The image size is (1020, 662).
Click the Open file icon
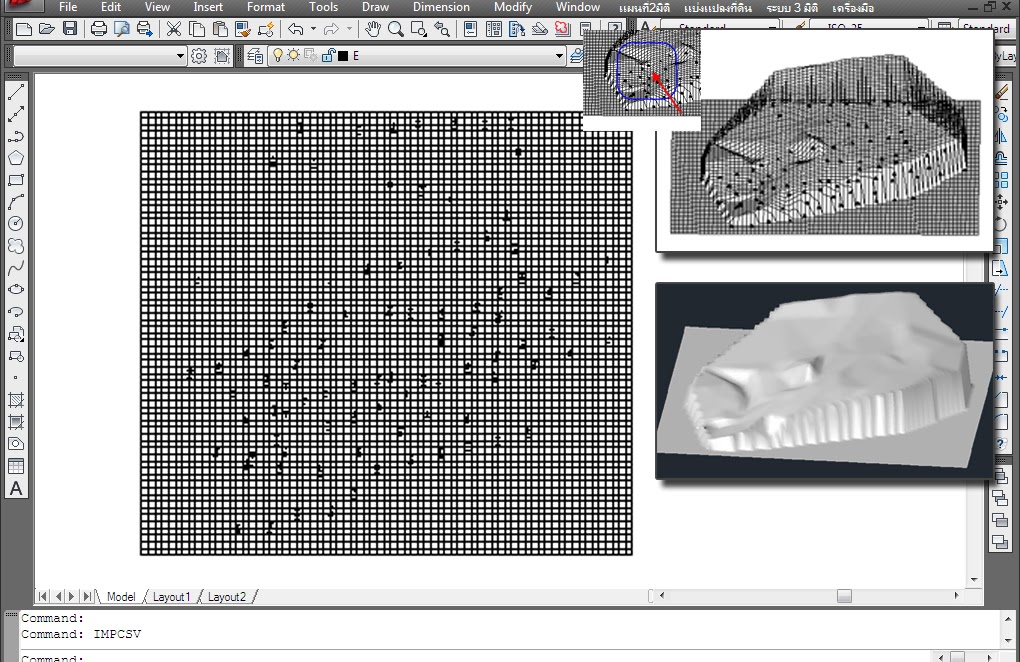tap(46, 29)
